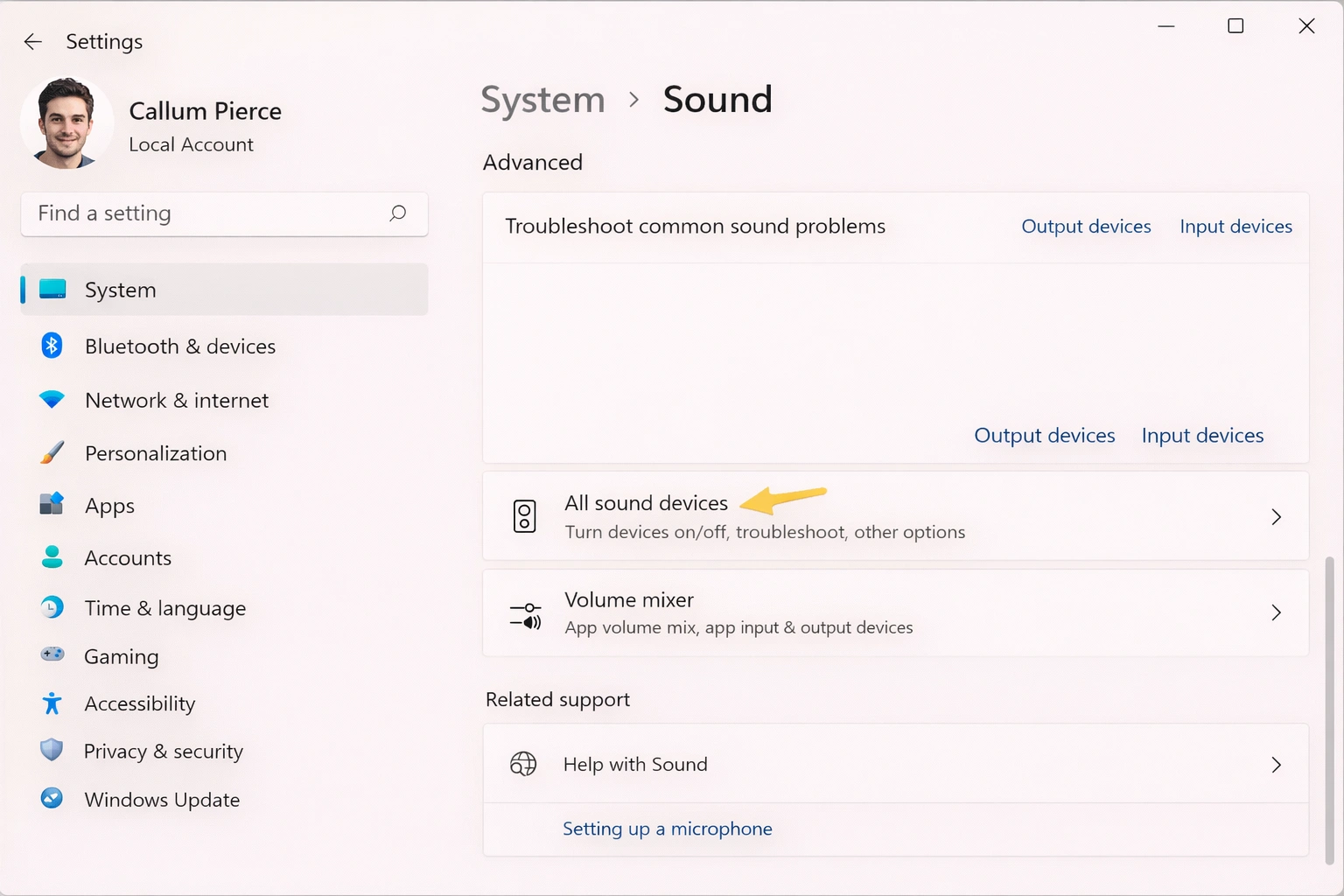Select the Accessibility figure icon
This screenshot has width=1344, height=896.
(52, 703)
